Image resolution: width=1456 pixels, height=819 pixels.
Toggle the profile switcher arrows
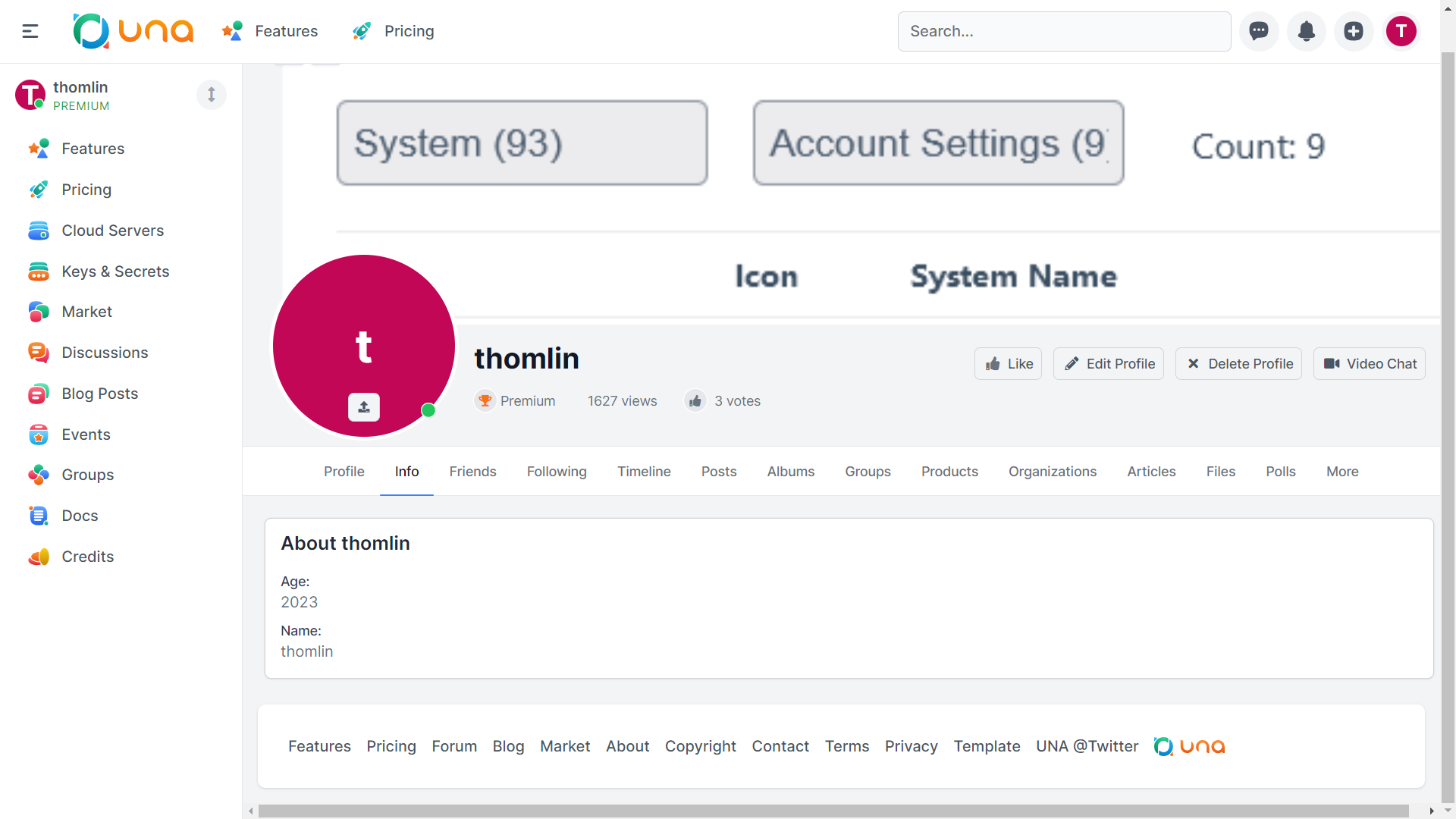(x=212, y=95)
